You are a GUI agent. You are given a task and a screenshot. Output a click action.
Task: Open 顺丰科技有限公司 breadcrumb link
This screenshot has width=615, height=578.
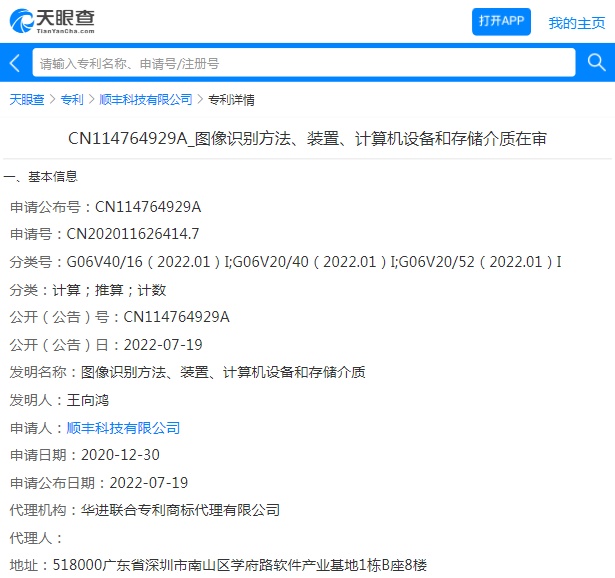(x=146, y=100)
